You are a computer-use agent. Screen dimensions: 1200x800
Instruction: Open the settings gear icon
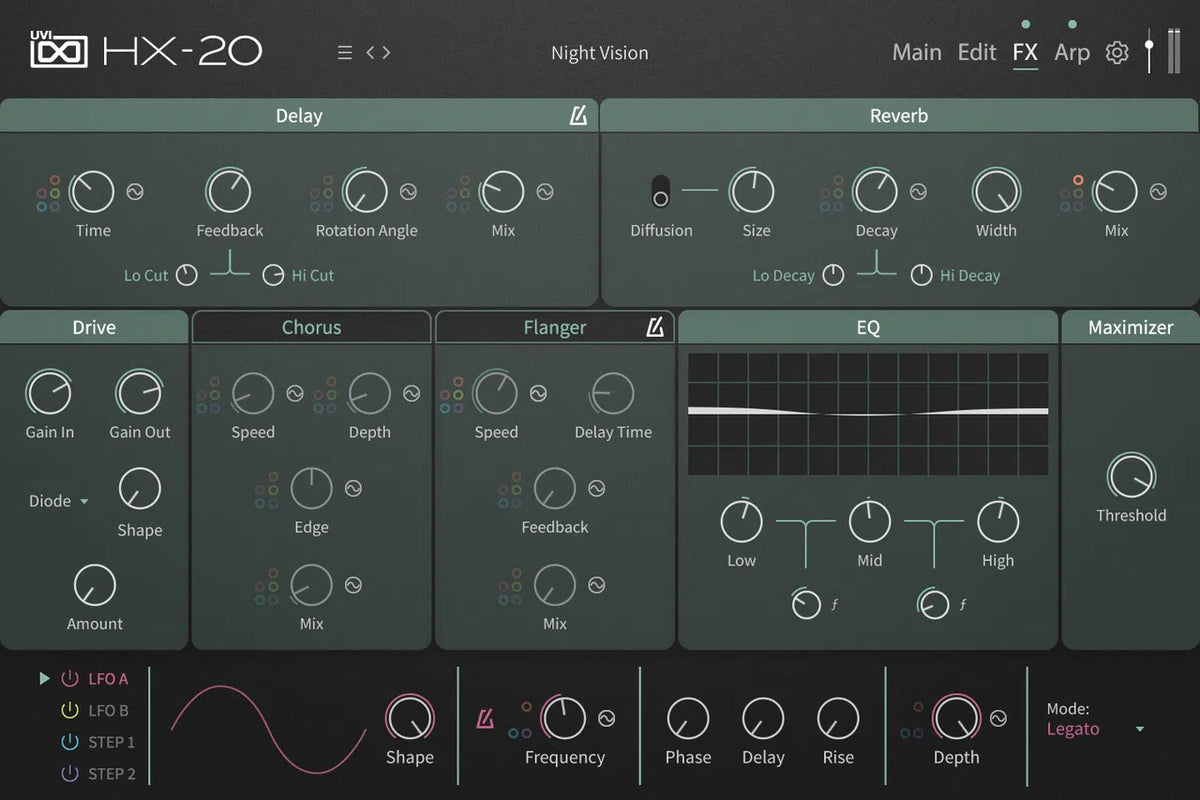pyautogui.click(x=1116, y=53)
